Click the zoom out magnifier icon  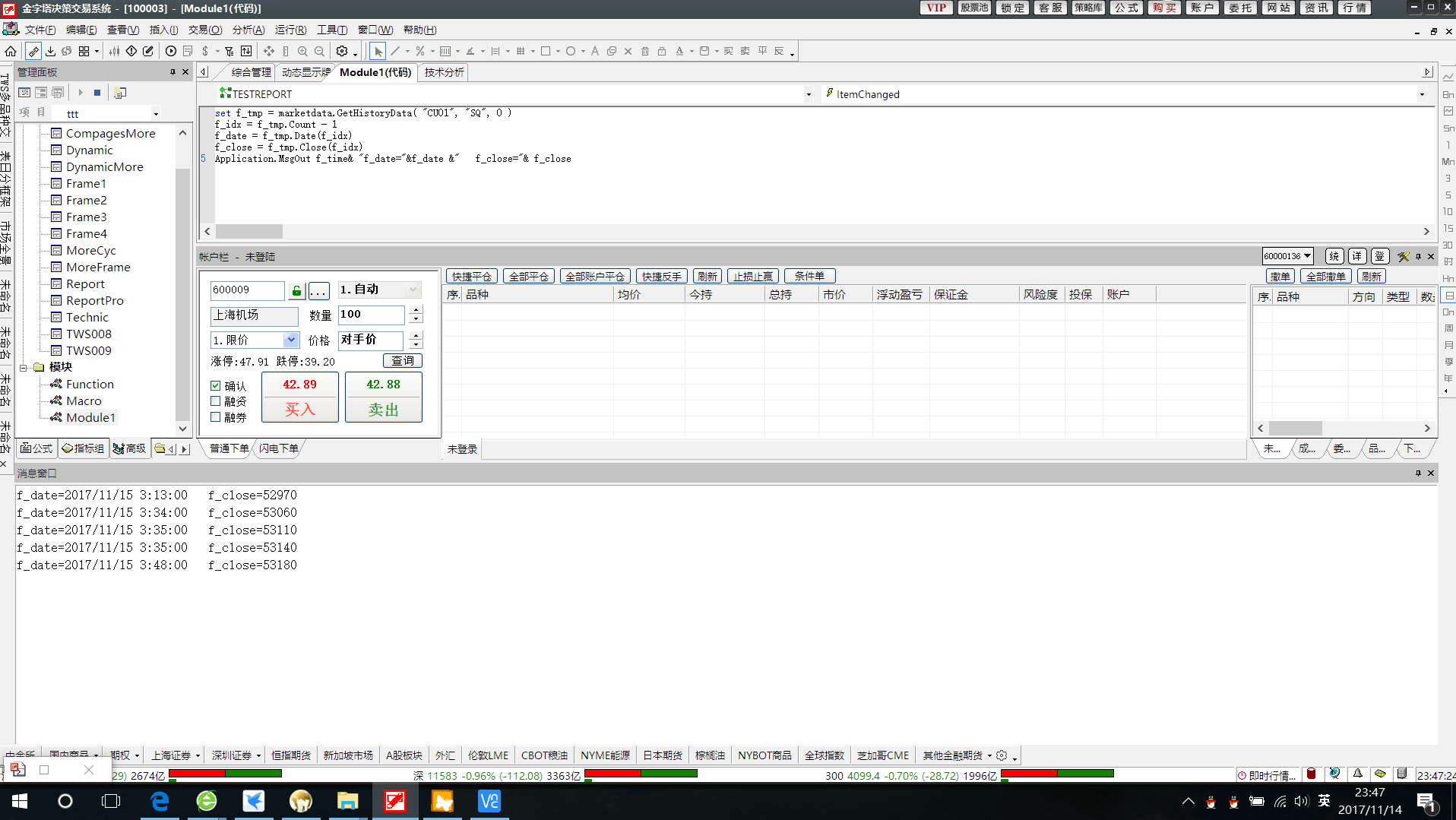point(319,51)
